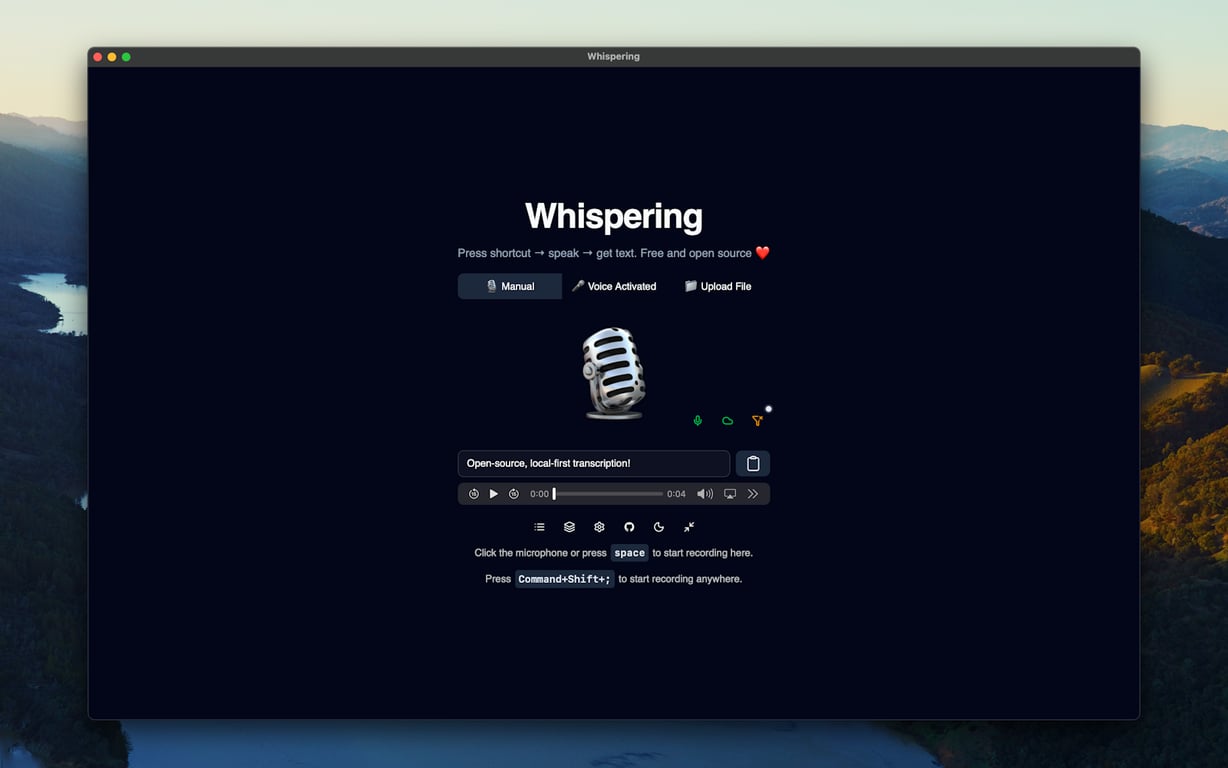Open the Settings gear
The image size is (1228, 768).
coord(599,527)
